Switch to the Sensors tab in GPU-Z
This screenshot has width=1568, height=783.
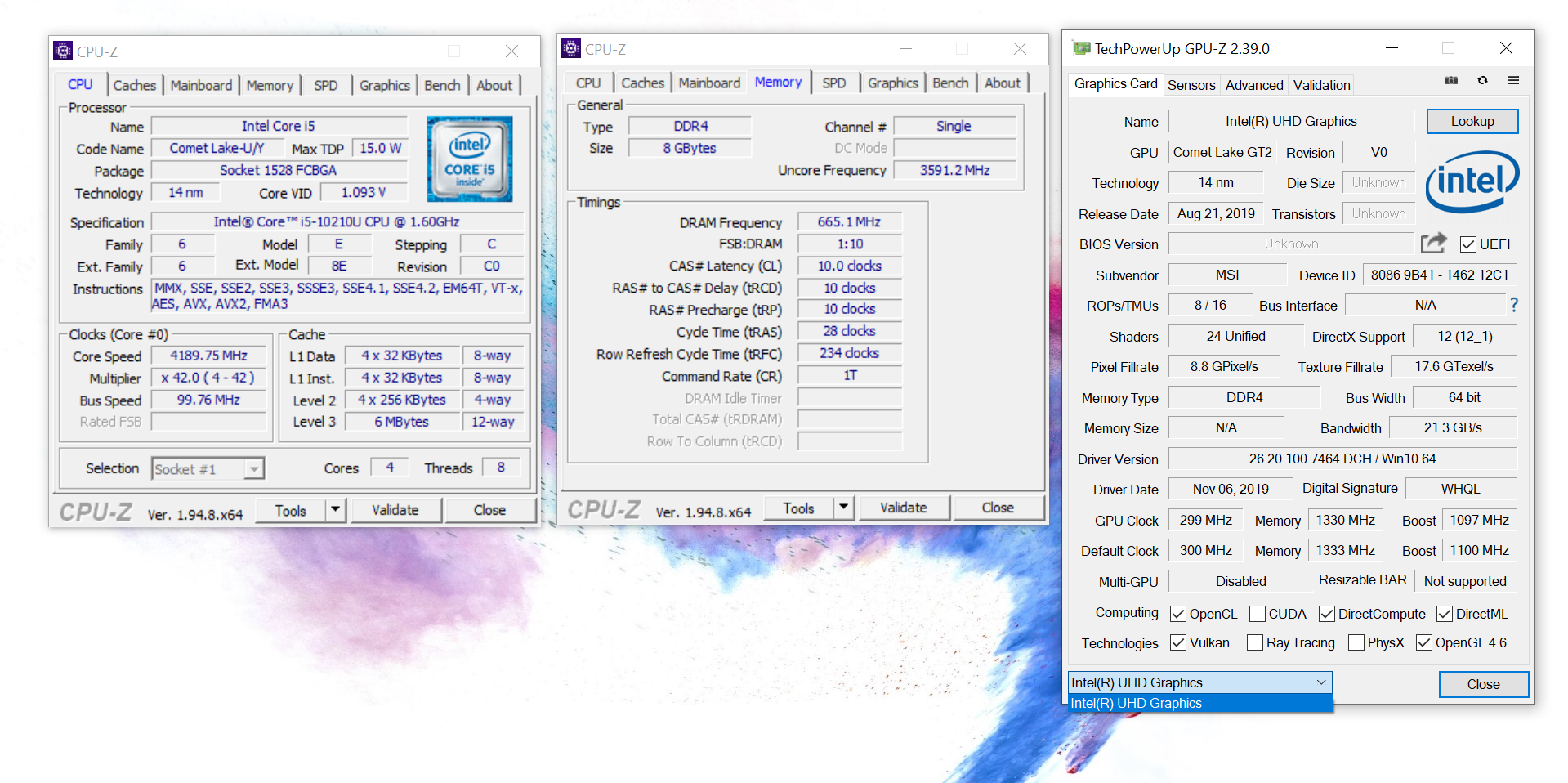1191,85
